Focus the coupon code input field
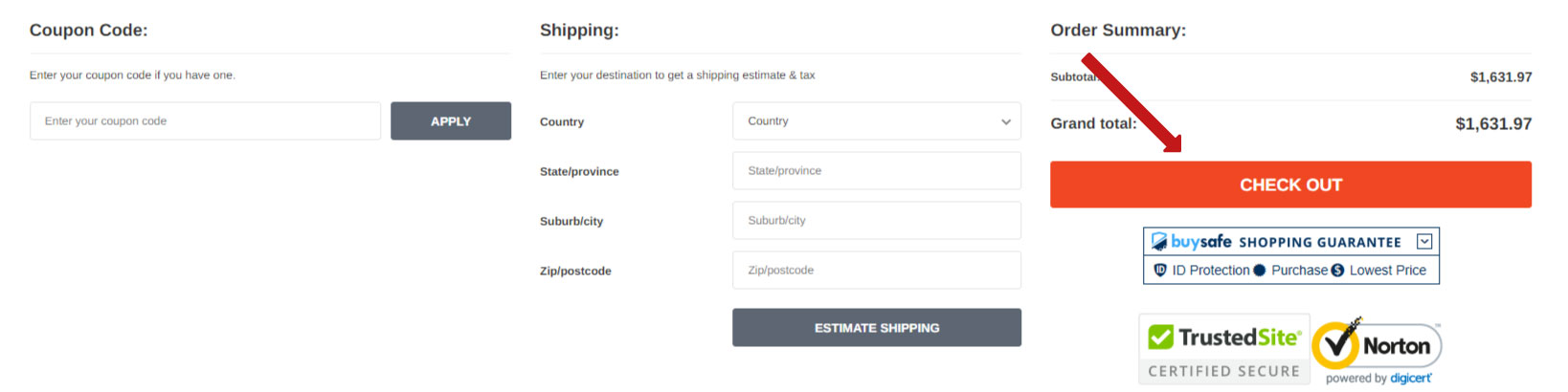The width and height of the screenshot is (1568, 392). (205, 121)
